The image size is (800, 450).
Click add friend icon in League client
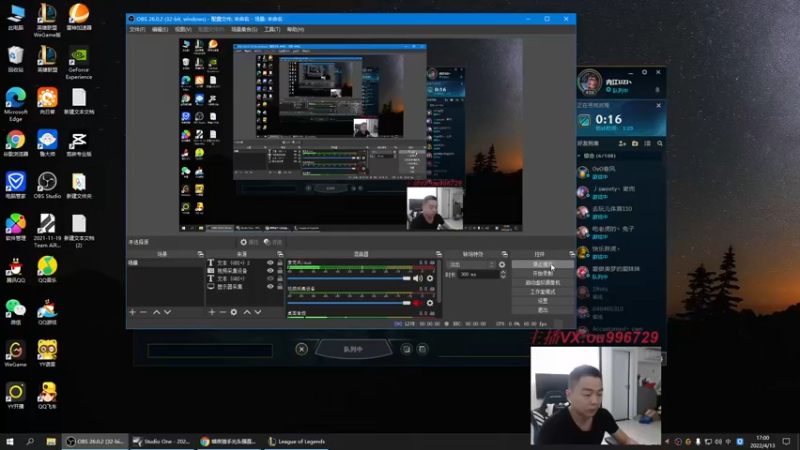pyautogui.click(x=622, y=144)
